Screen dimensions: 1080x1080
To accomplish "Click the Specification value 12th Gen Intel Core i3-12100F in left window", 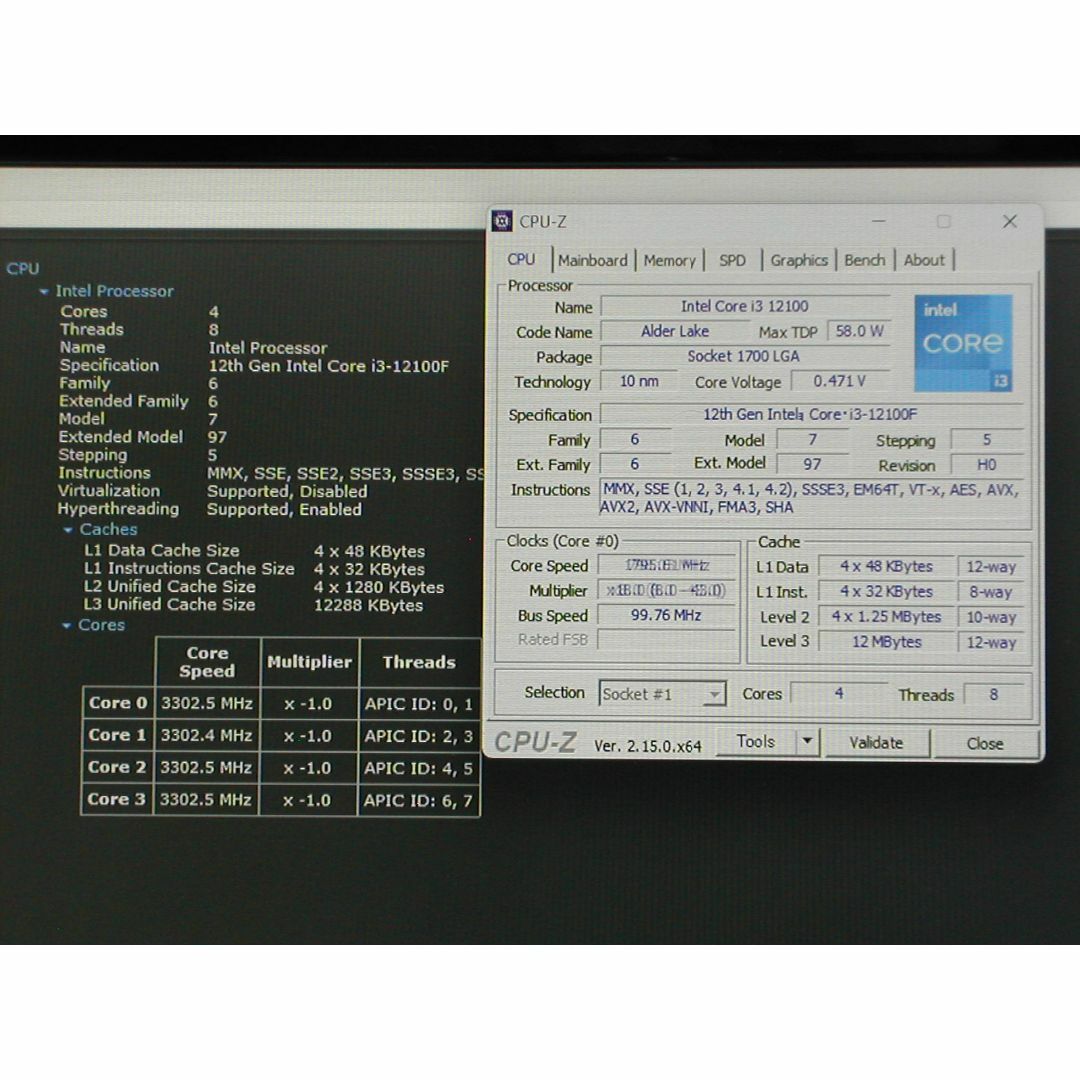I will pos(329,366).
